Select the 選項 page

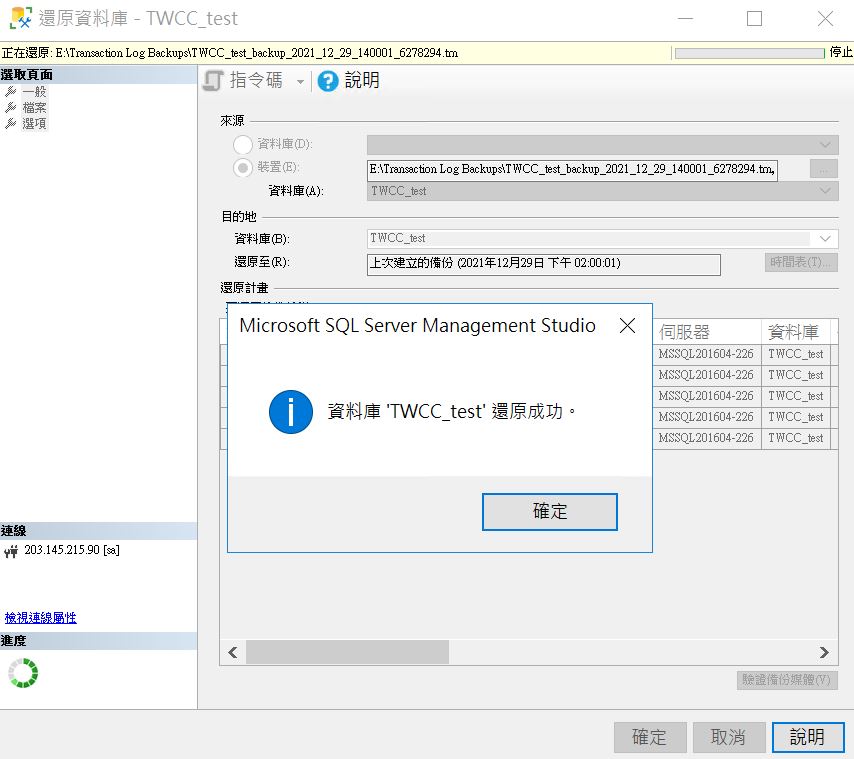(34, 124)
